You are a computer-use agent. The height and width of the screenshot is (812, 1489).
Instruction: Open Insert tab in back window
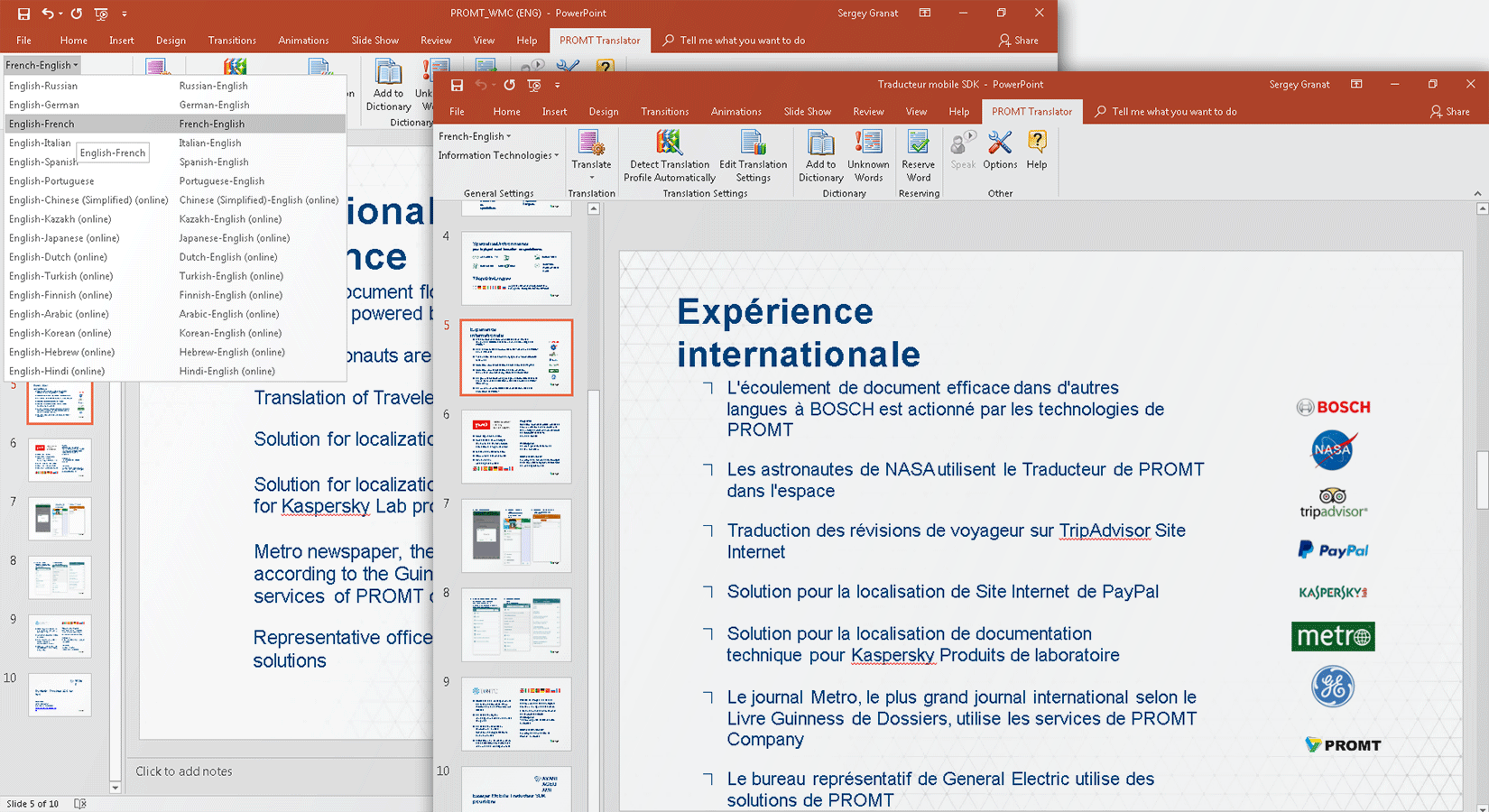click(x=122, y=41)
